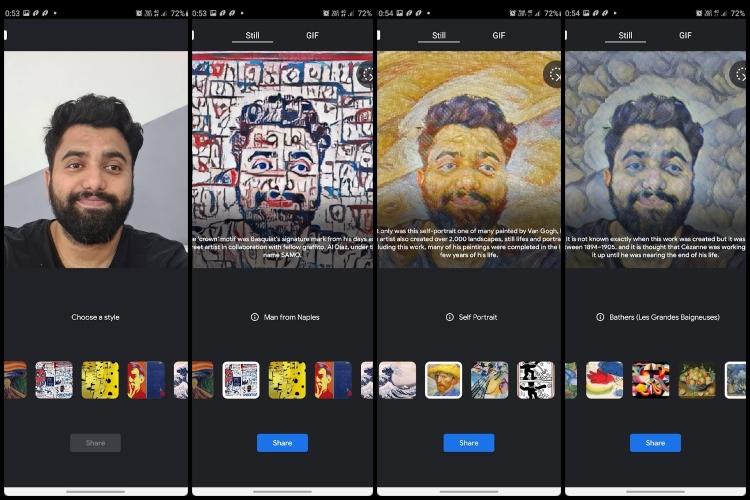Tap the caption about Van Gogh's 2,000 landscapes
The image size is (750, 500).
click(469, 243)
